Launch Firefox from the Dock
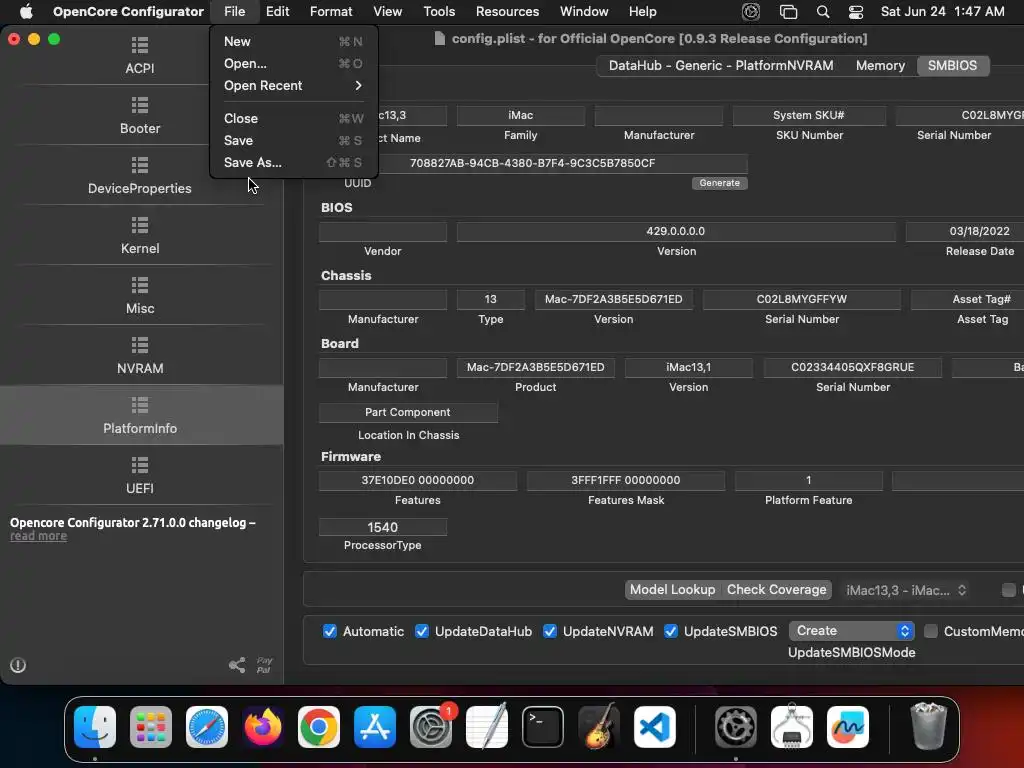Screen dimensions: 1024x768 pos(263,727)
